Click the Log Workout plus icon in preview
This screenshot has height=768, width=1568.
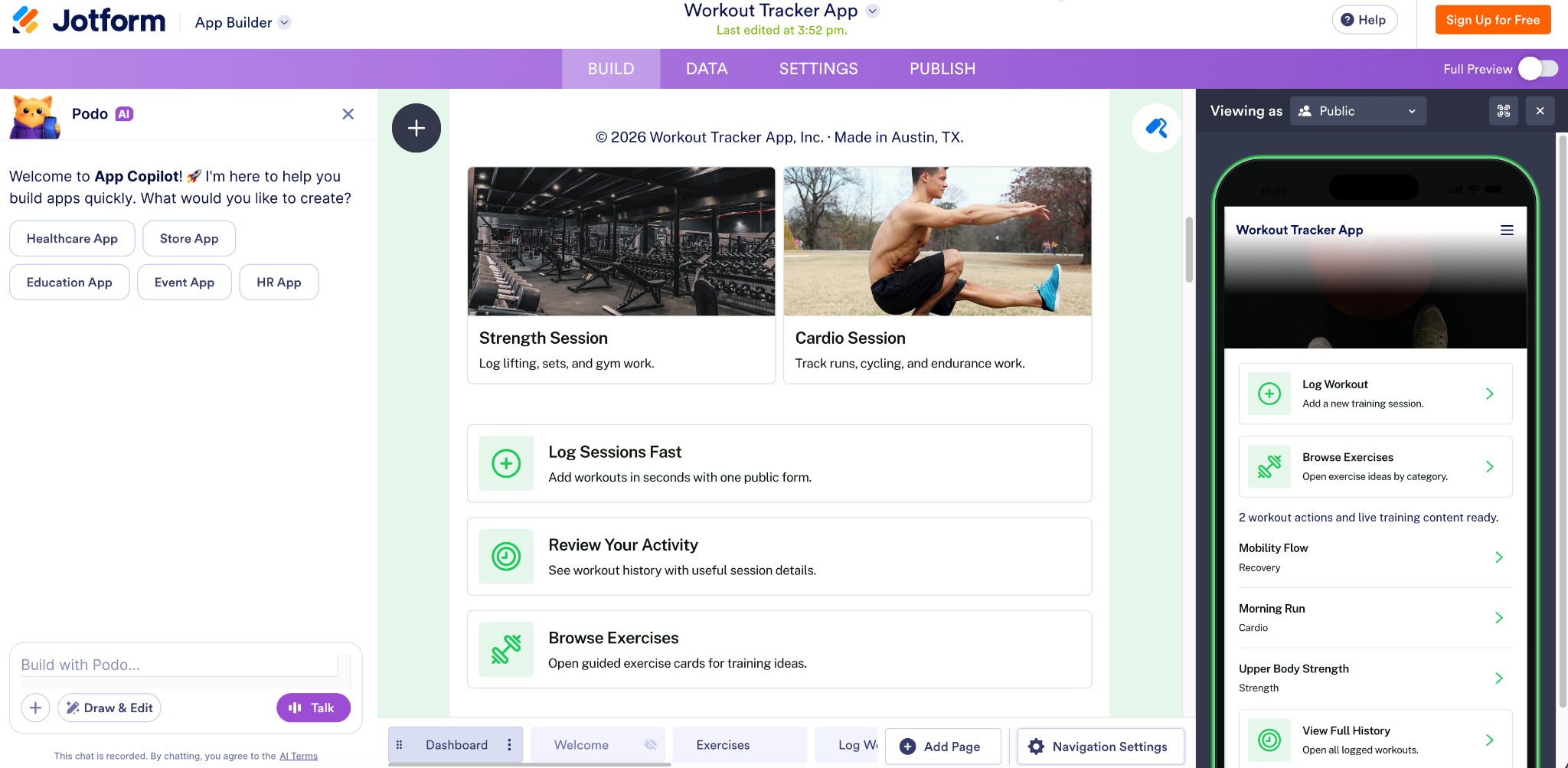pos(1269,394)
